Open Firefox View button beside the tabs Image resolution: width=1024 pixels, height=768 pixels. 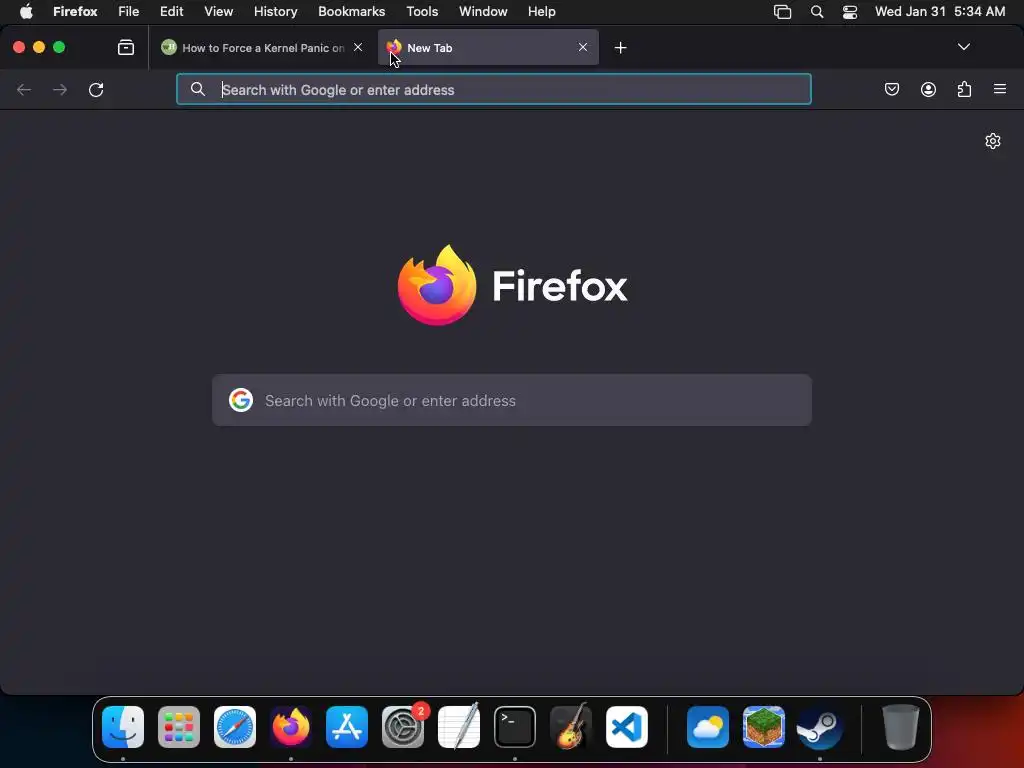pos(126,47)
